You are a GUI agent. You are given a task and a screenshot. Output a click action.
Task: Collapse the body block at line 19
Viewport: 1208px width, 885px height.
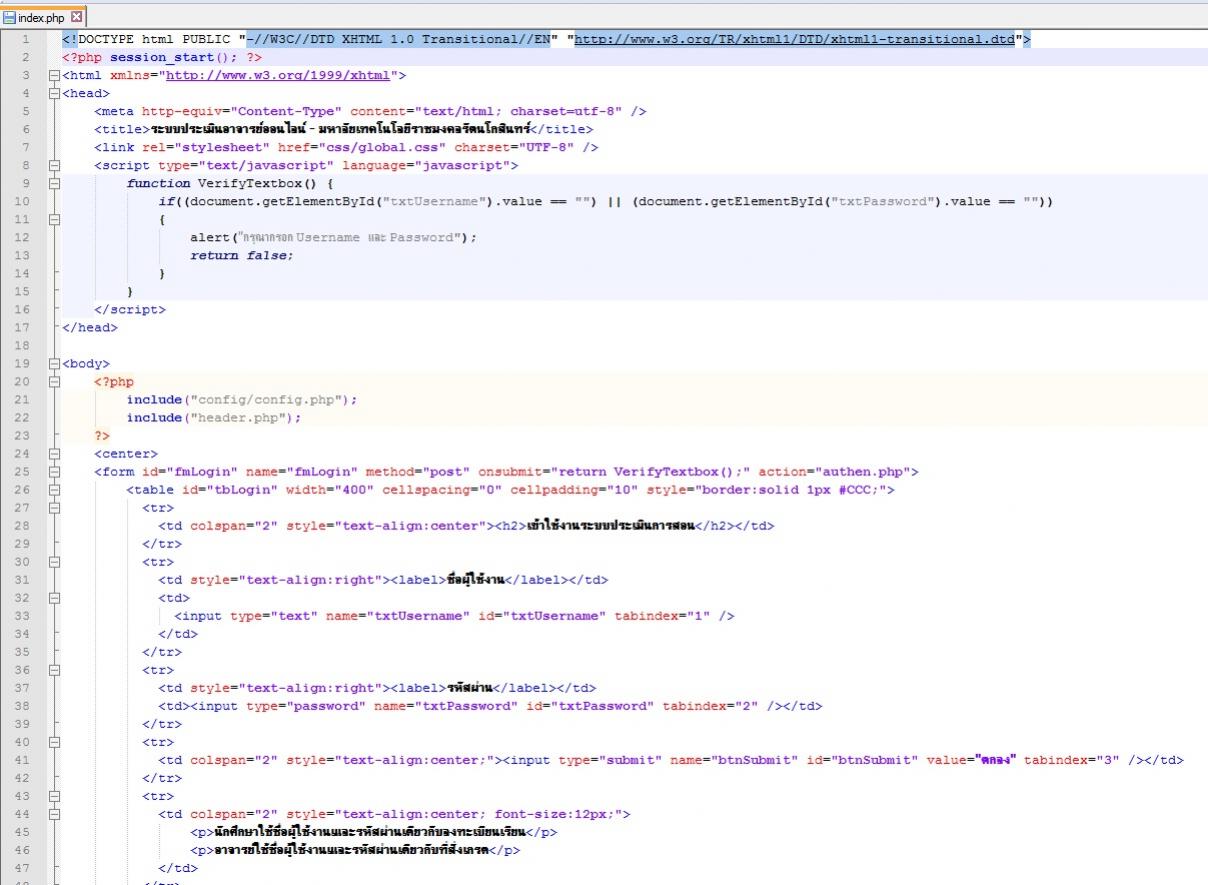pos(55,363)
